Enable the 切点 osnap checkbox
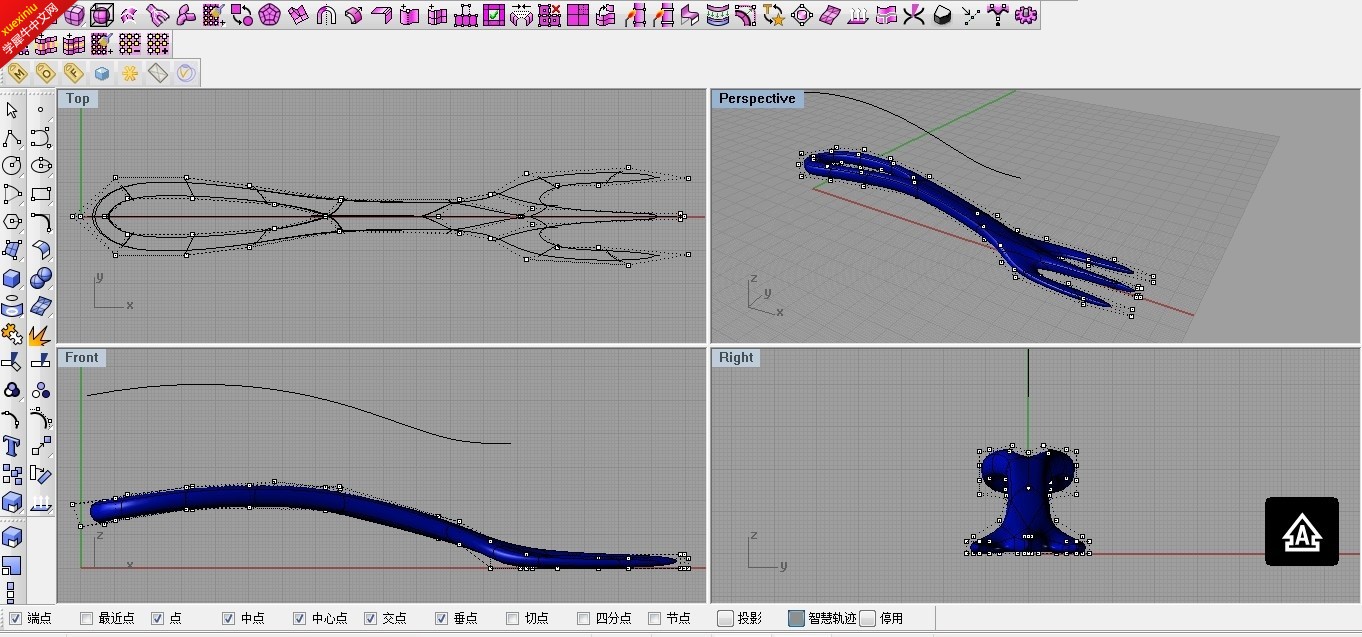The image size is (1362, 637). (513, 618)
